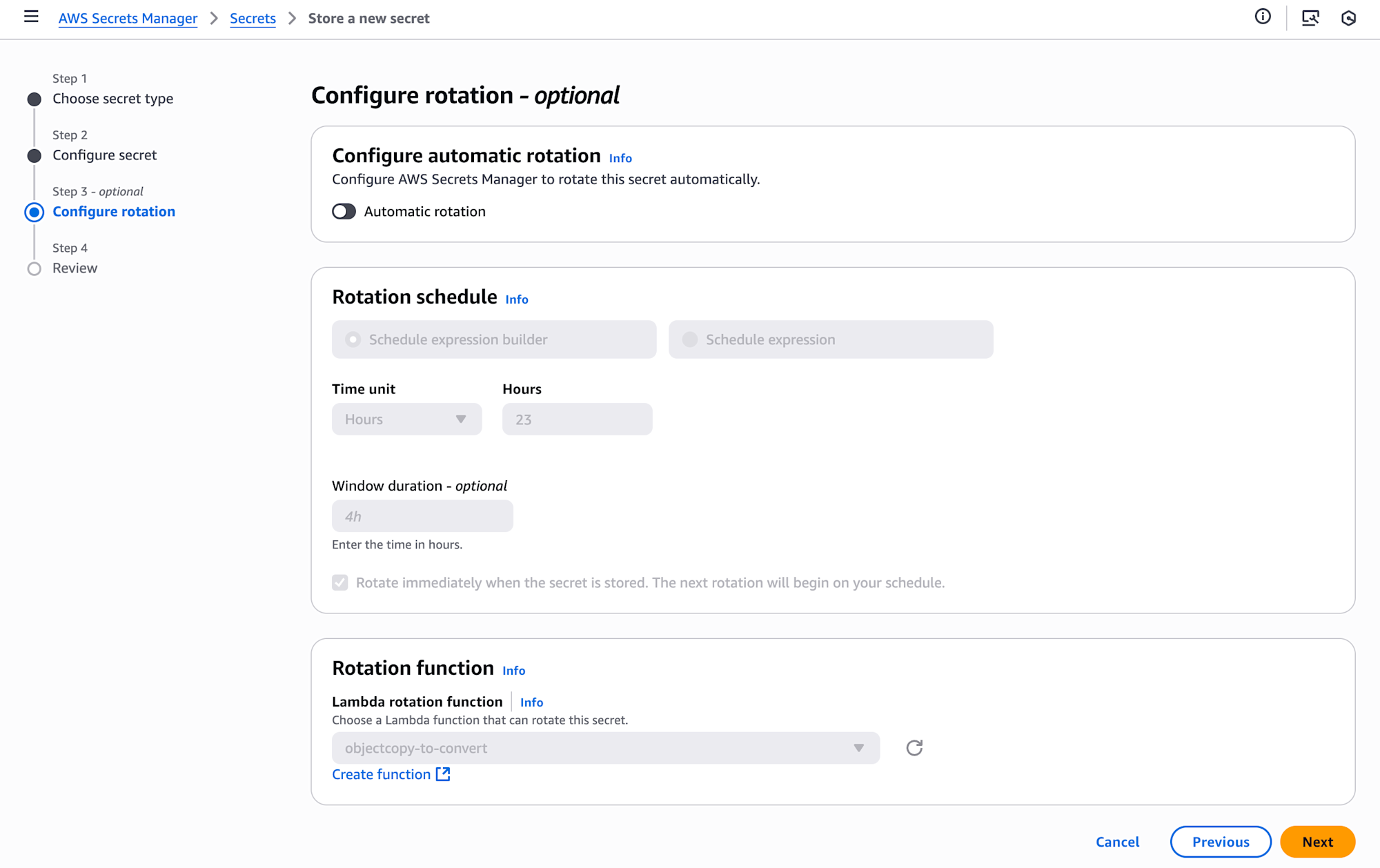Screen dimensions: 1380x868
Task: Open the hamburger navigation menu
Action: [x=31, y=17]
